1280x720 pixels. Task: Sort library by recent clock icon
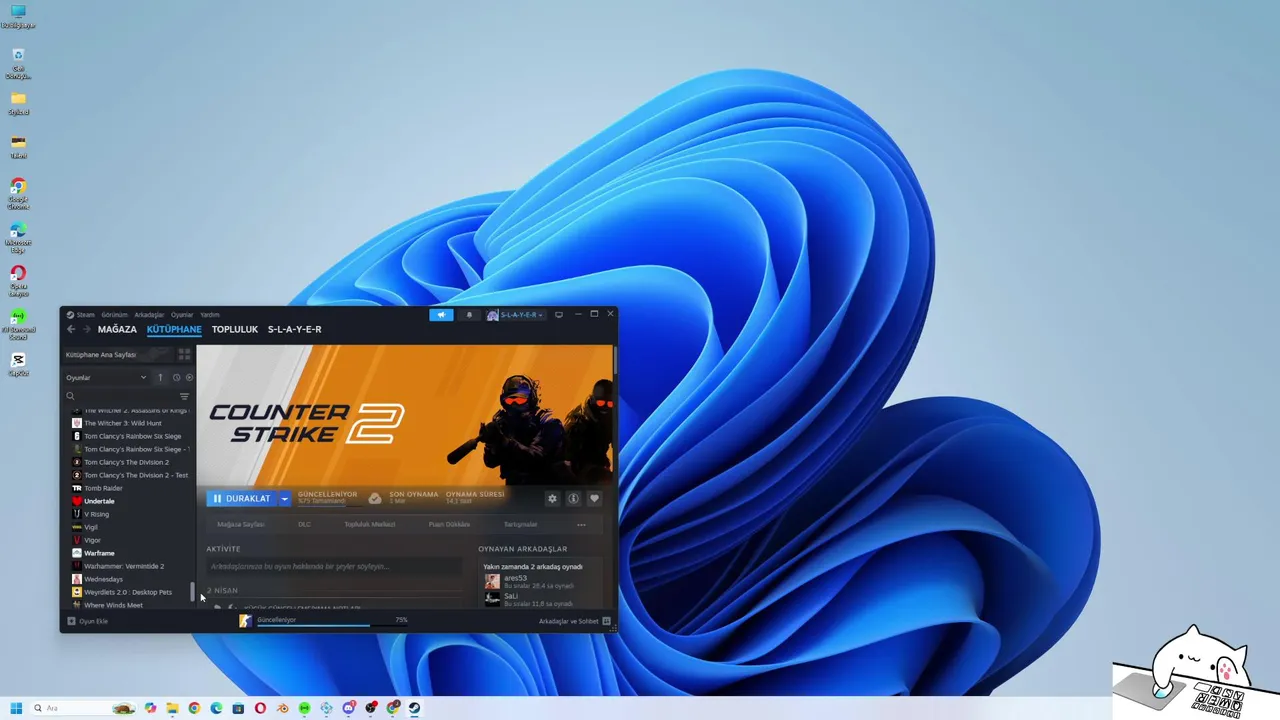(x=176, y=378)
